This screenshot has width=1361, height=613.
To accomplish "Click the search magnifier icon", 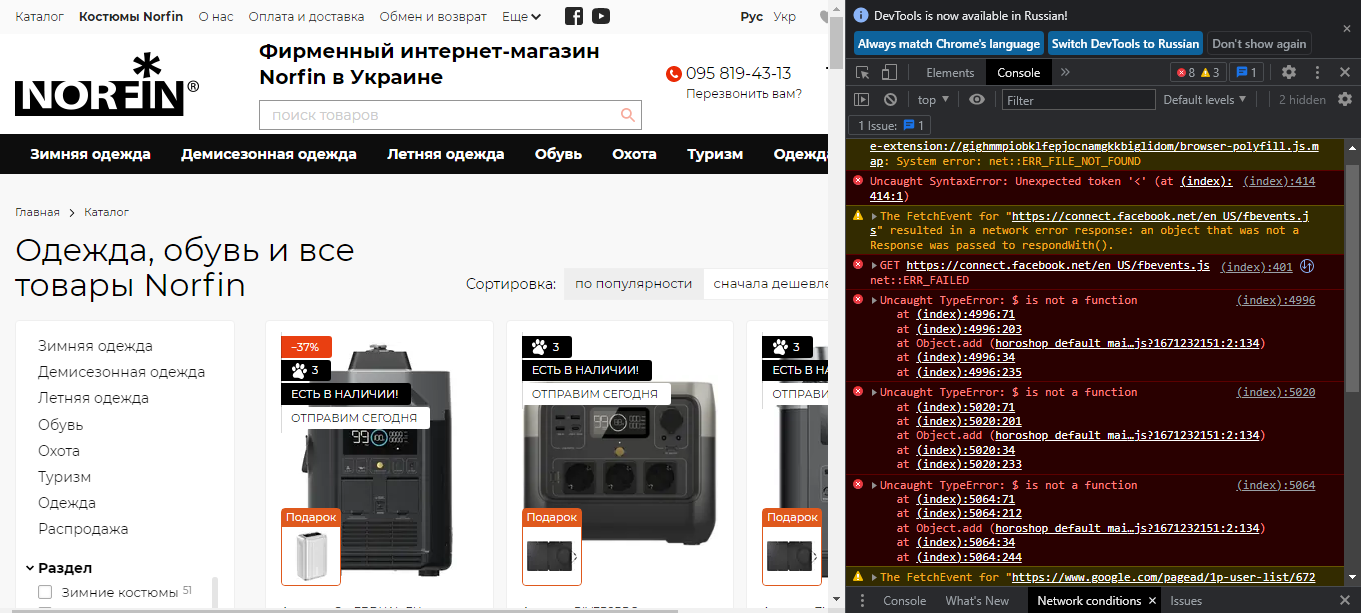I will point(628,115).
